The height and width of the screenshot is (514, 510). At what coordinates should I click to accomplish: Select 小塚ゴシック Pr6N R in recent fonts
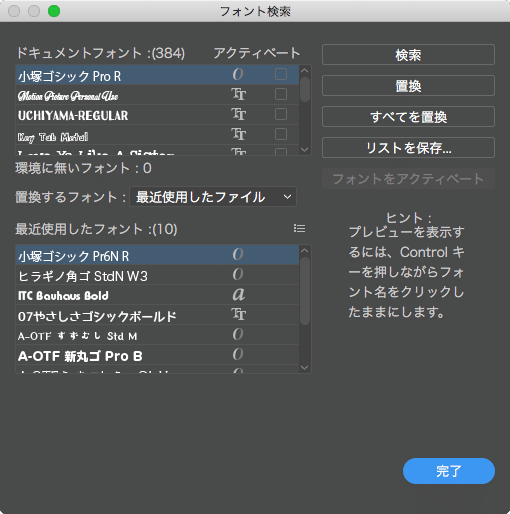(x=157, y=255)
